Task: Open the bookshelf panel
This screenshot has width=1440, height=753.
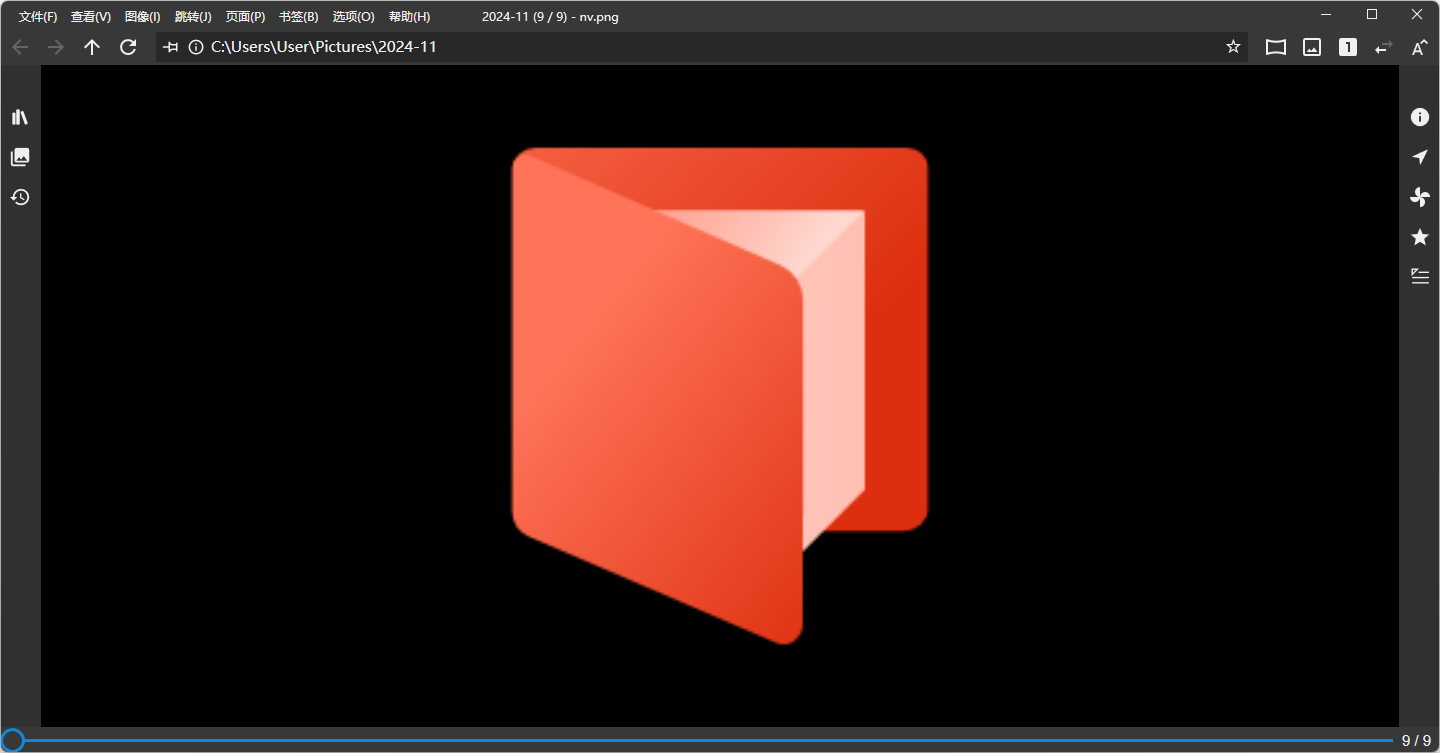Action: point(20,117)
